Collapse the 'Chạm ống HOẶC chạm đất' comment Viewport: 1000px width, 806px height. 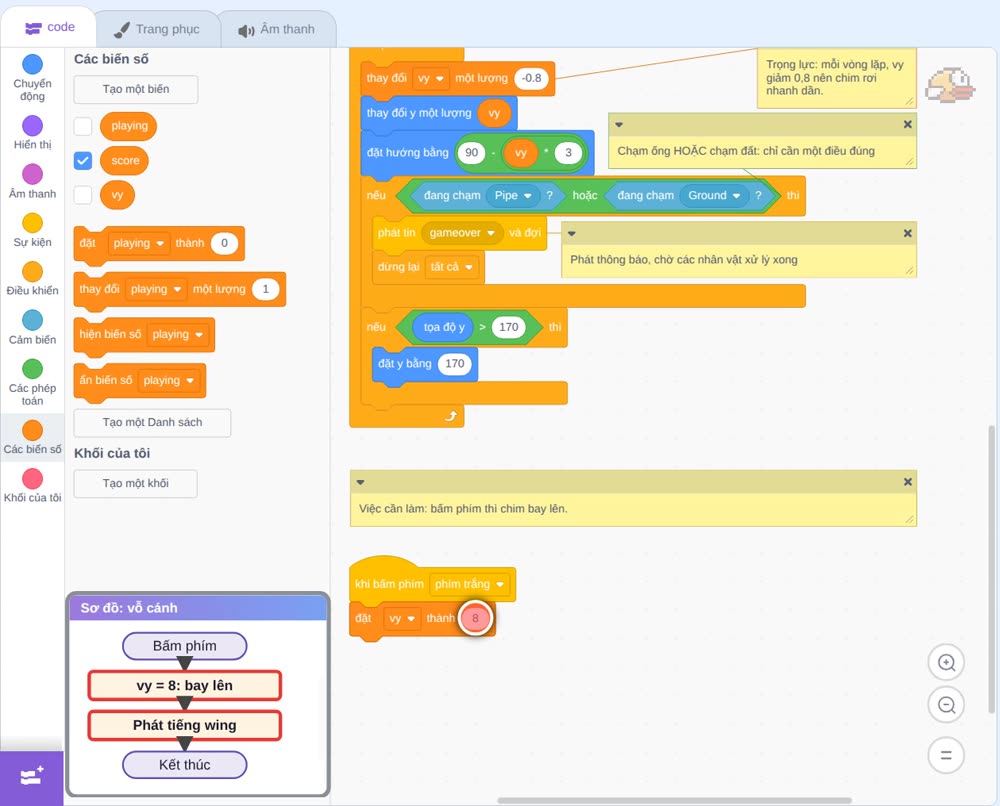619,124
